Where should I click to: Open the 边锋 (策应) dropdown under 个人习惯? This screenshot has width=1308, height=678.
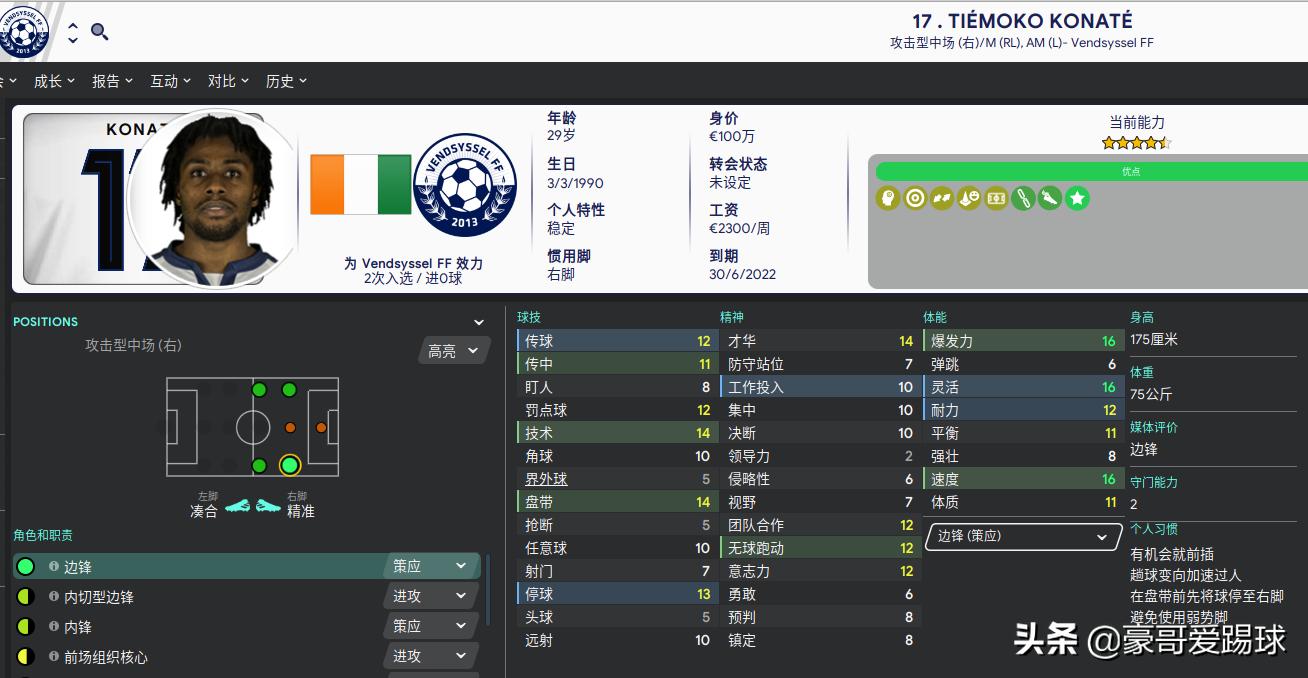[x=1021, y=537]
